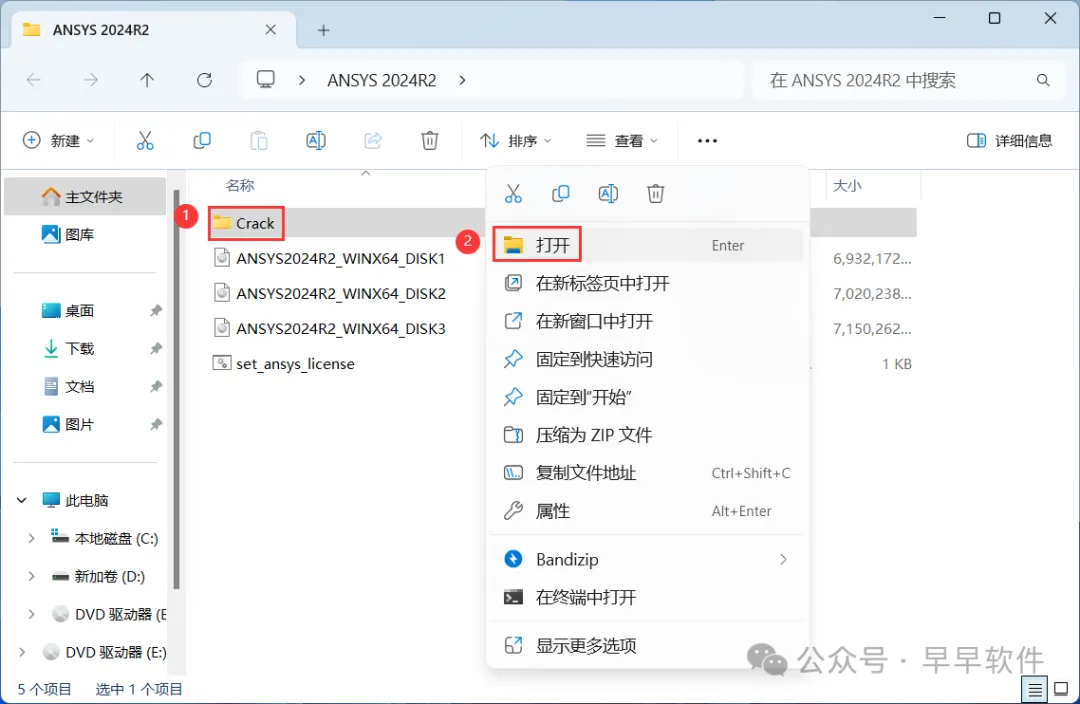This screenshot has width=1080, height=704.
Task: Select the set_ansys_license file
Action: (x=284, y=364)
